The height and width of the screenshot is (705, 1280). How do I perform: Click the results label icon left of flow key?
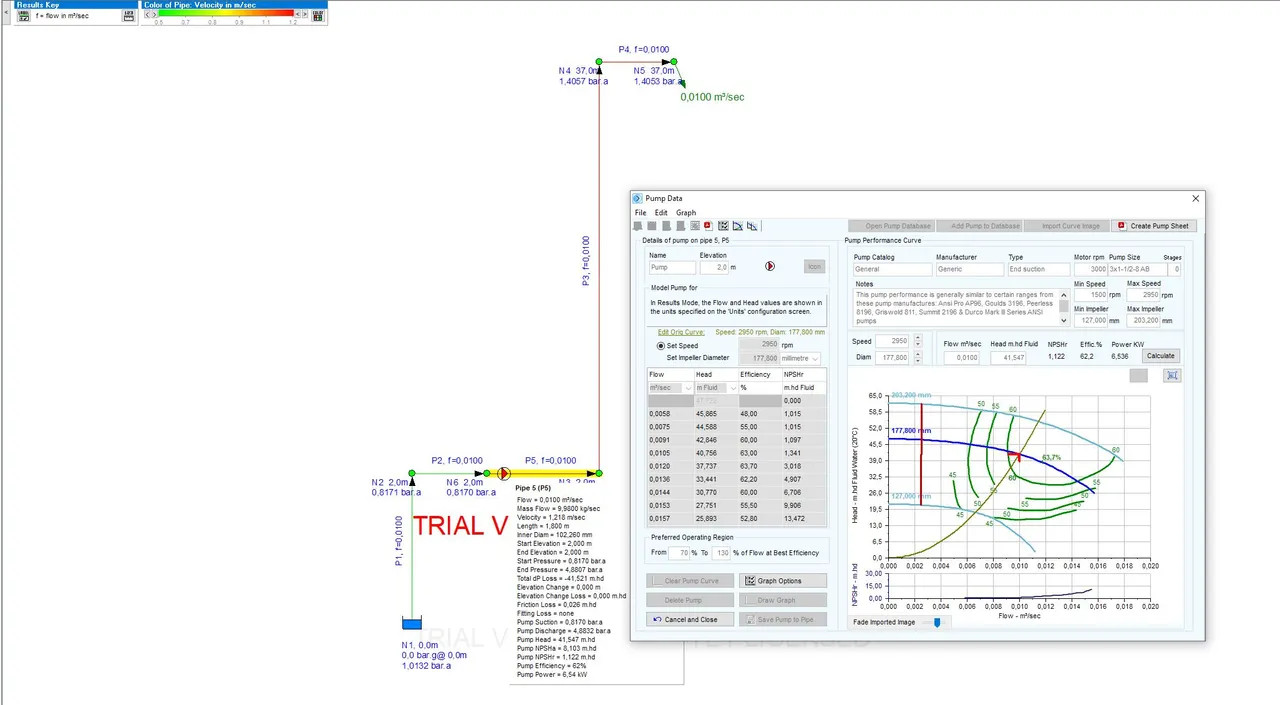(x=23, y=16)
